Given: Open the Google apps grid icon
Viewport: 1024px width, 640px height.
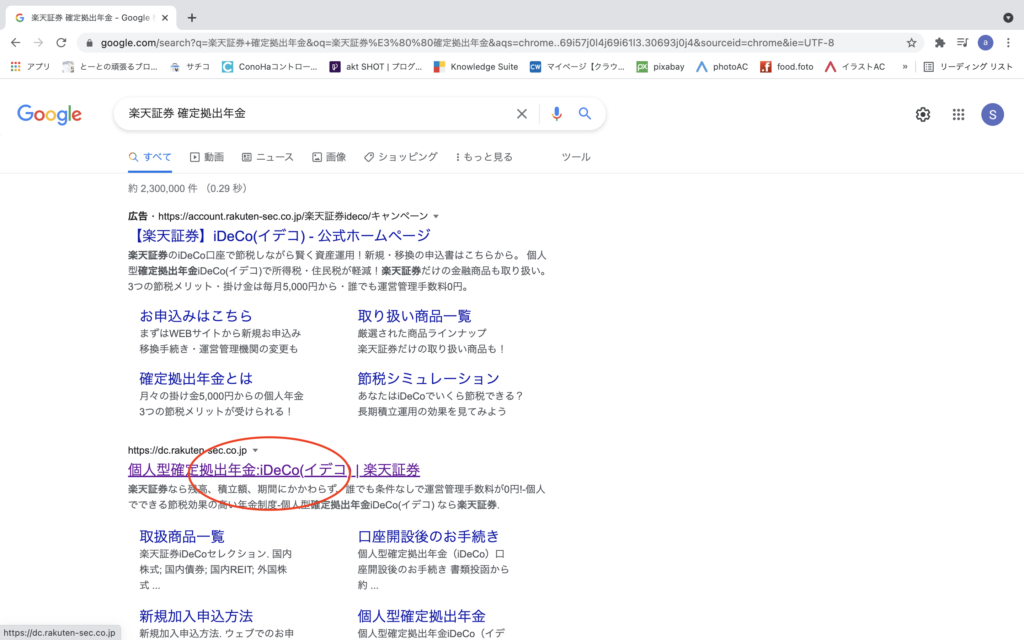Looking at the screenshot, I should click(958, 114).
